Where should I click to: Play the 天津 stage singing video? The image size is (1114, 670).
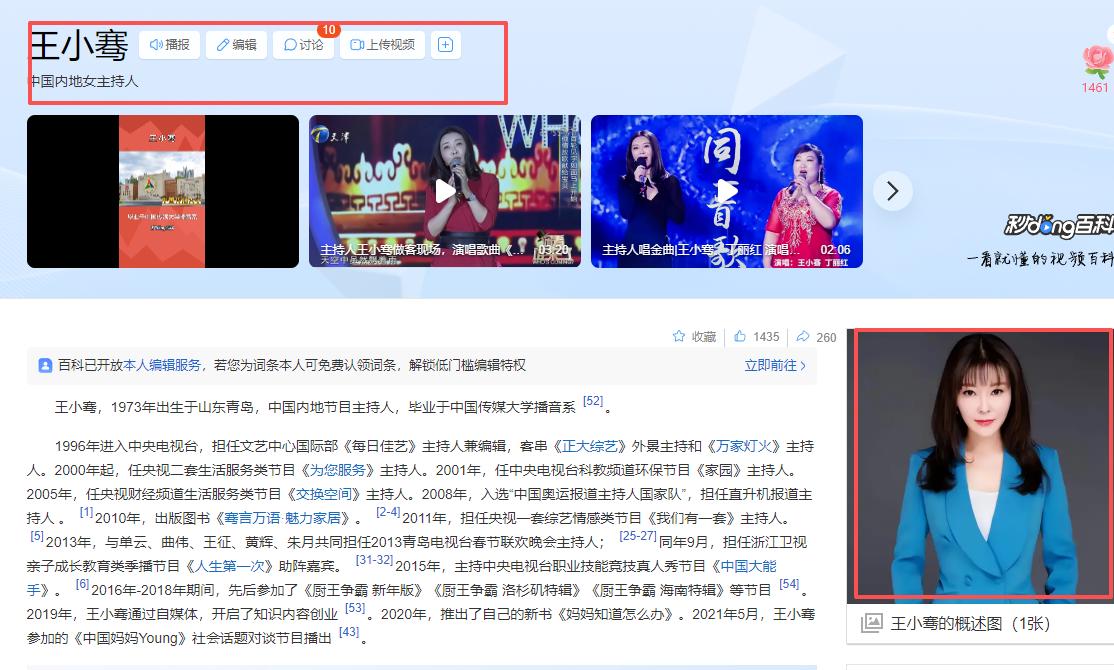pos(445,191)
